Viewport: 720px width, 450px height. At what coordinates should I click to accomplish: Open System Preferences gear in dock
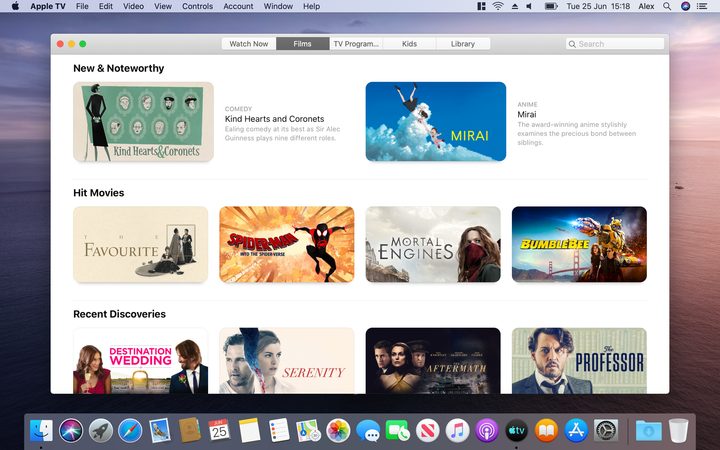[606, 431]
